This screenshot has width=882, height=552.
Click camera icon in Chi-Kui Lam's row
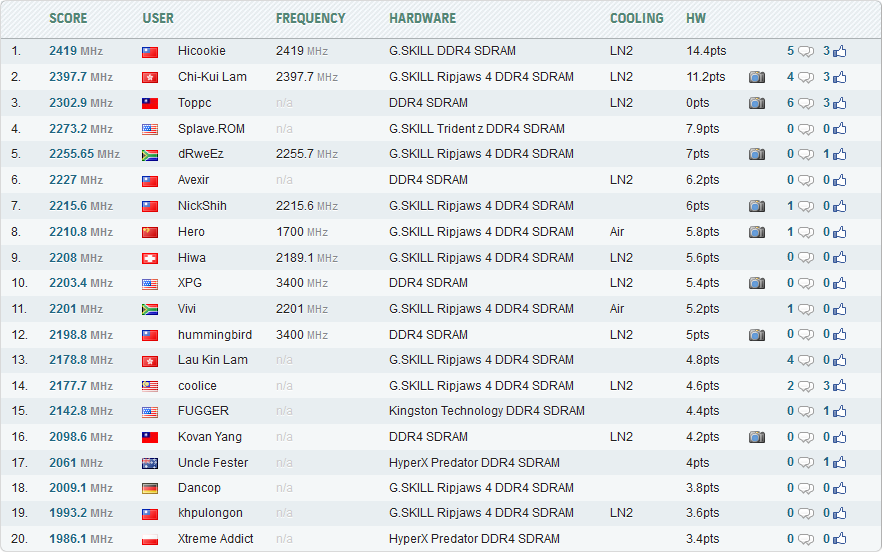757,77
